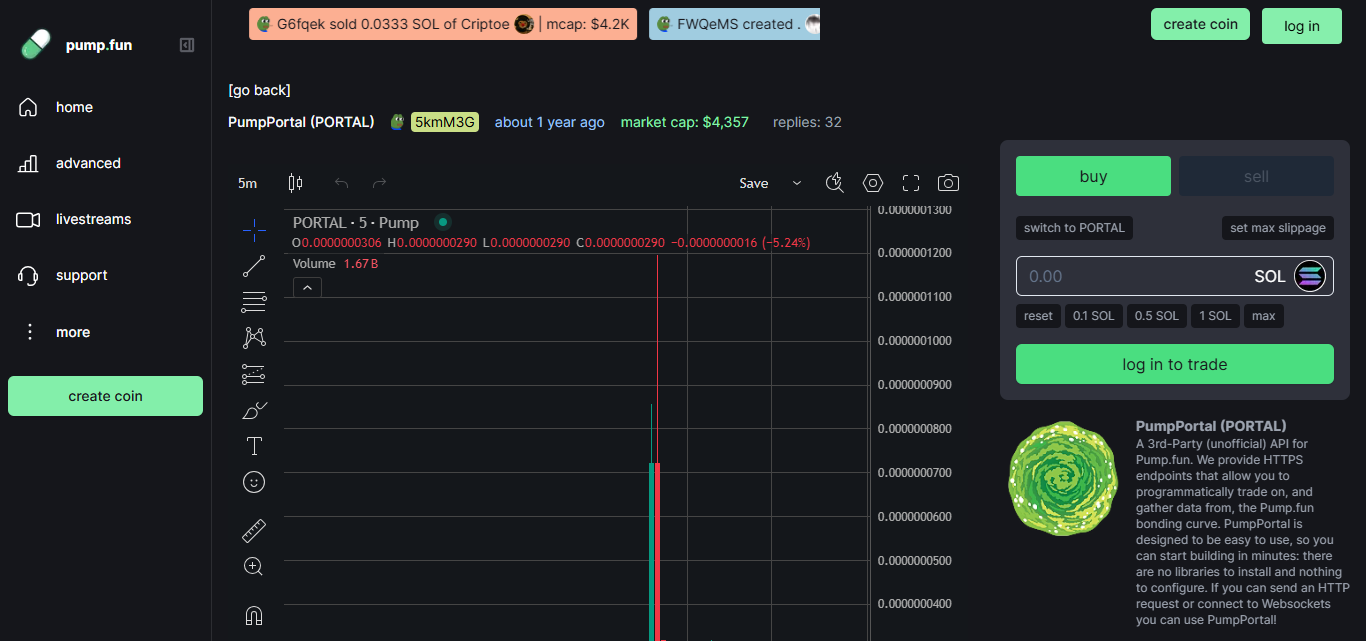Open livestreams in sidebar menu
The image size is (1366, 641).
point(93,219)
